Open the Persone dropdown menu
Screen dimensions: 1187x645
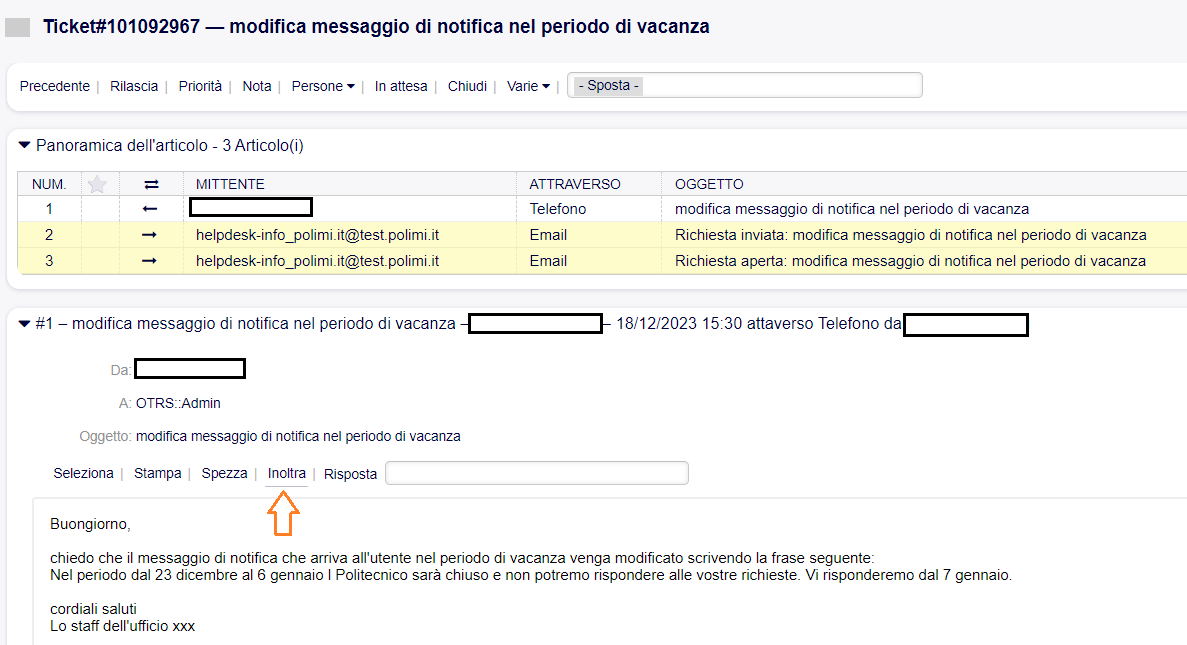tap(322, 87)
